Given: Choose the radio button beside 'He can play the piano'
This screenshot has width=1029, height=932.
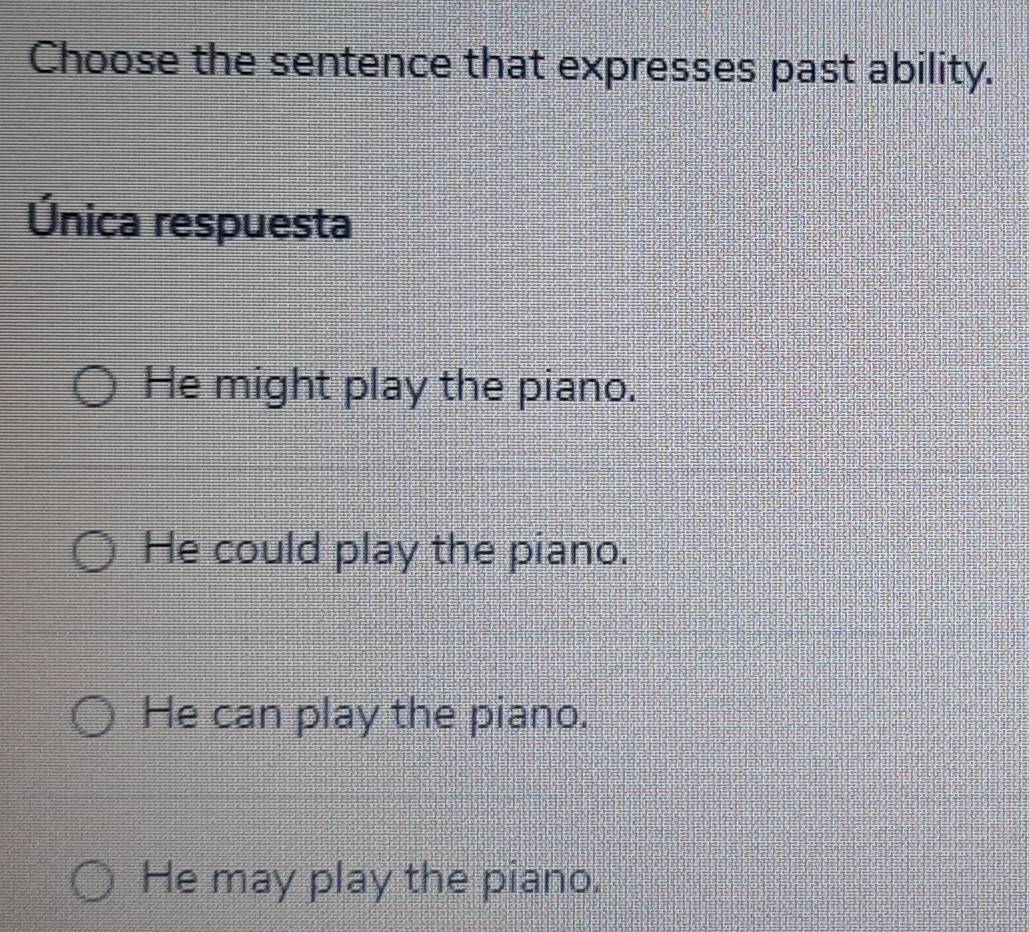Looking at the screenshot, I should click(x=100, y=717).
